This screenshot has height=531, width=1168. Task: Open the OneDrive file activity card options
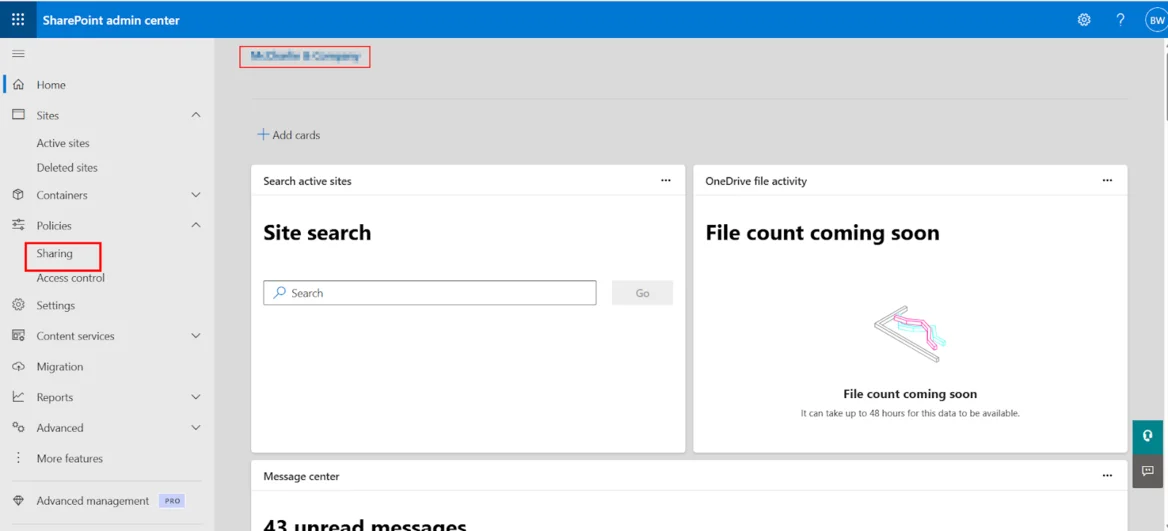(x=1107, y=181)
